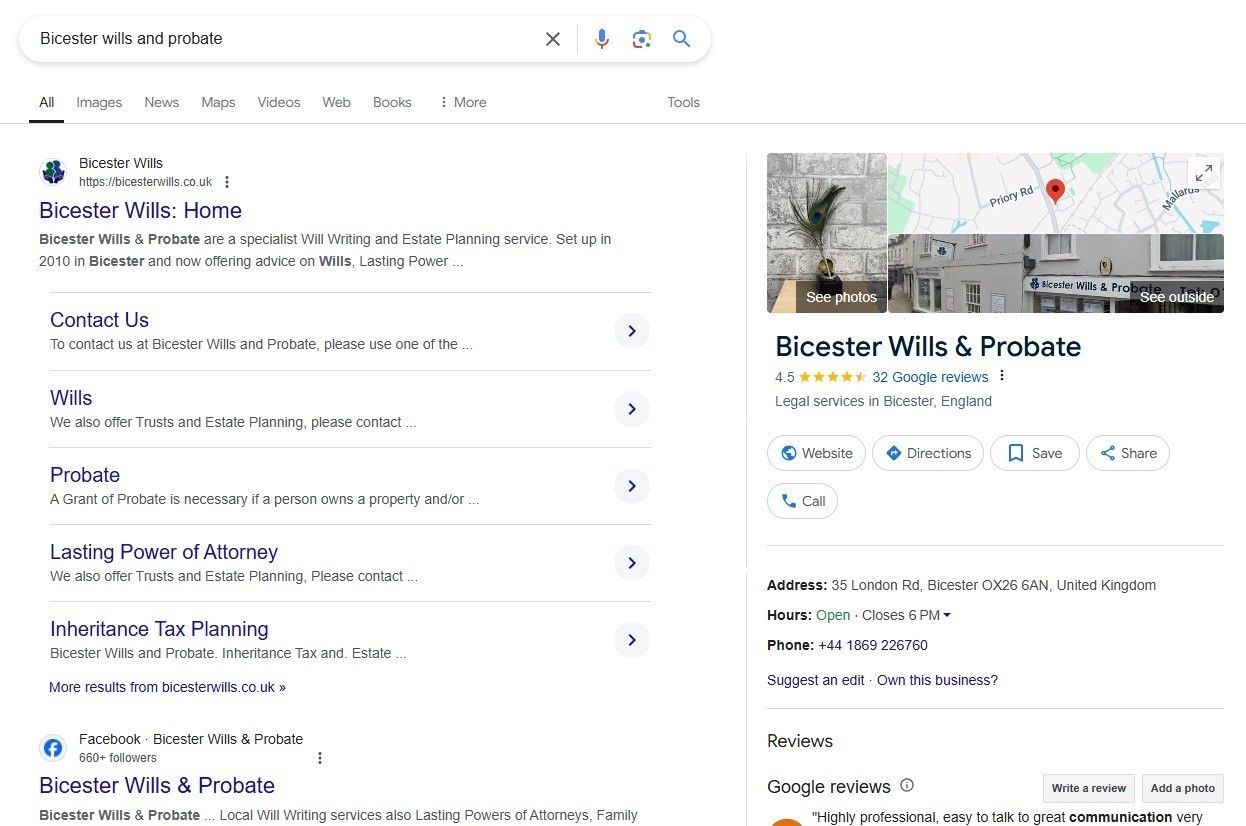Click Add a photo button
The width and height of the screenshot is (1246, 826).
[1183, 788]
